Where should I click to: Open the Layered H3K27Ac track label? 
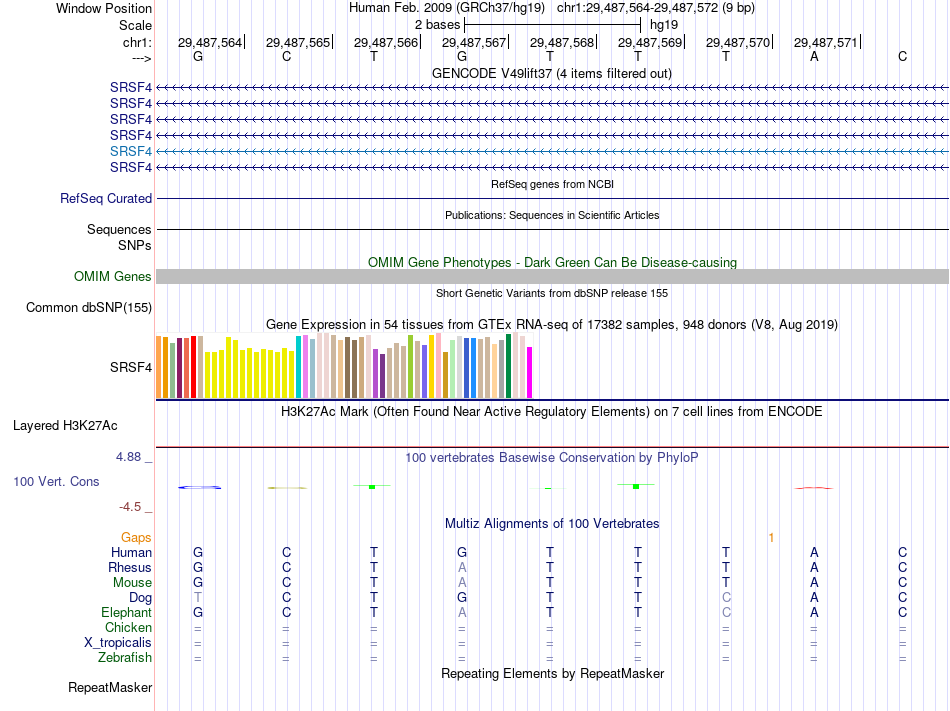pos(65,426)
